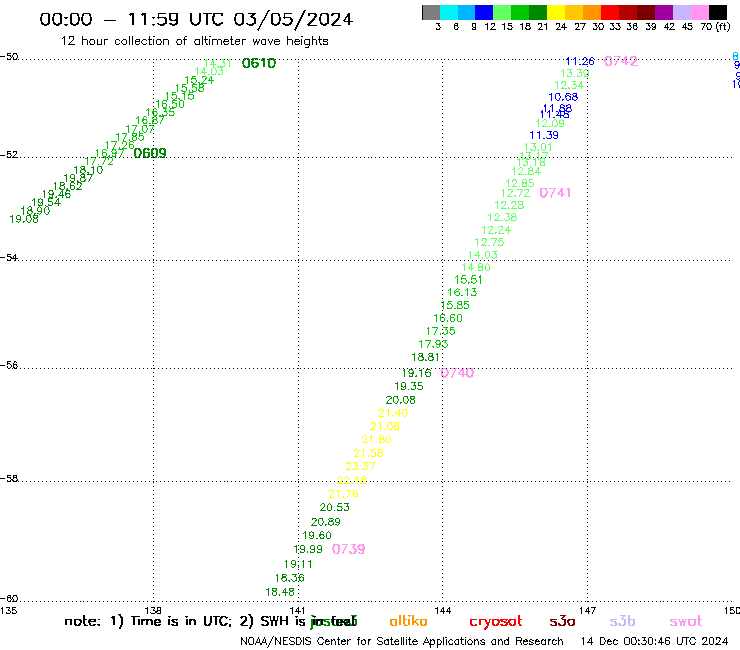Click the cryosat satellite legend label
This screenshot has width=740, height=650.
(496, 621)
